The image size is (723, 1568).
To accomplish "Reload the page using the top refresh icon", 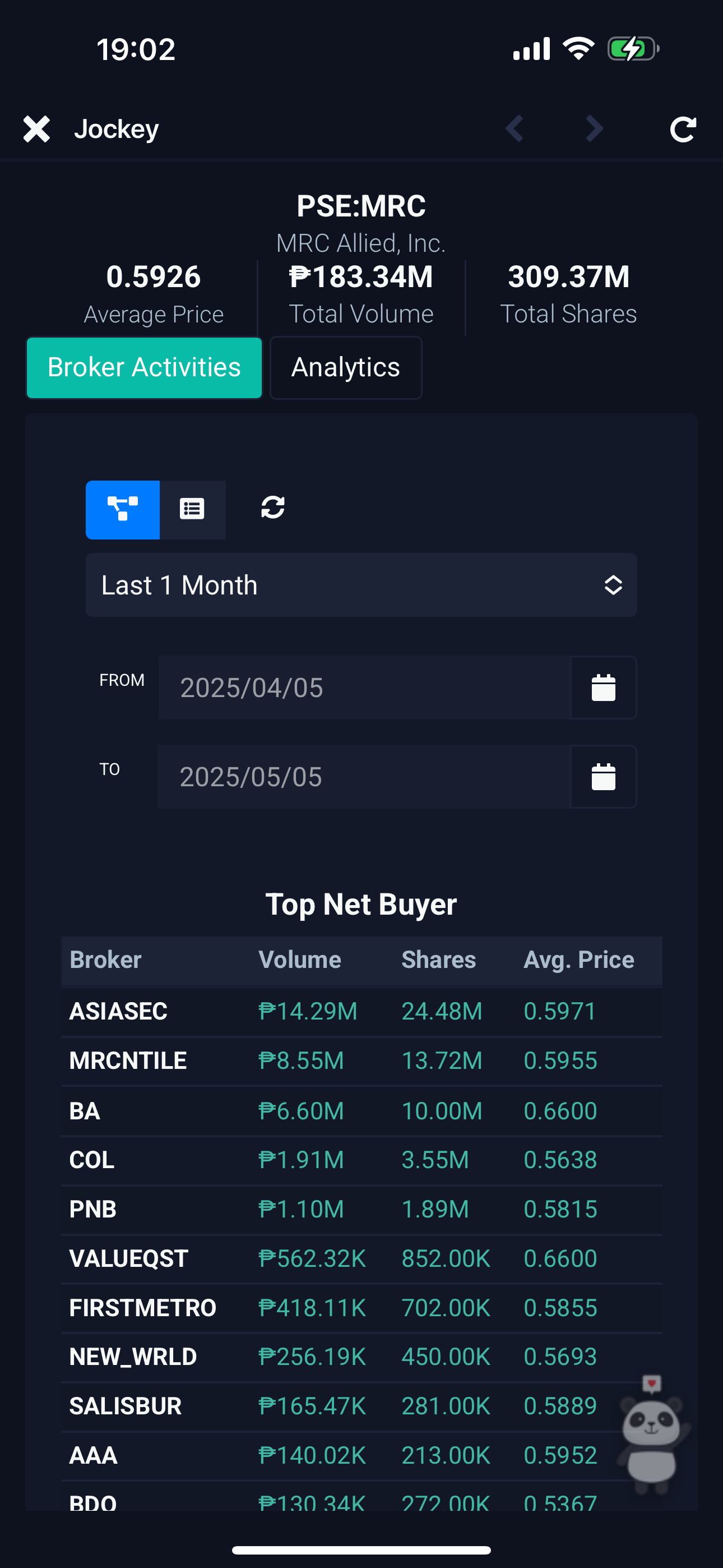I will point(683,129).
